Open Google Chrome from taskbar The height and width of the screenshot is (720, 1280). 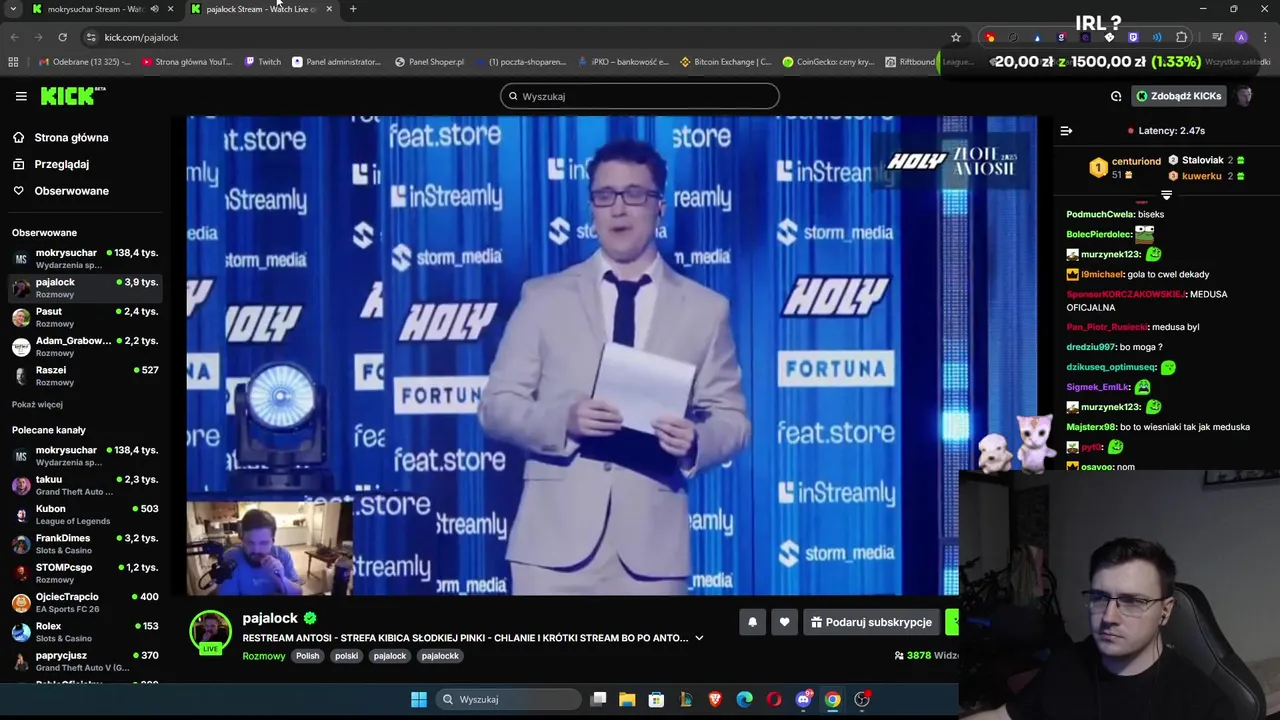click(832, 699)
